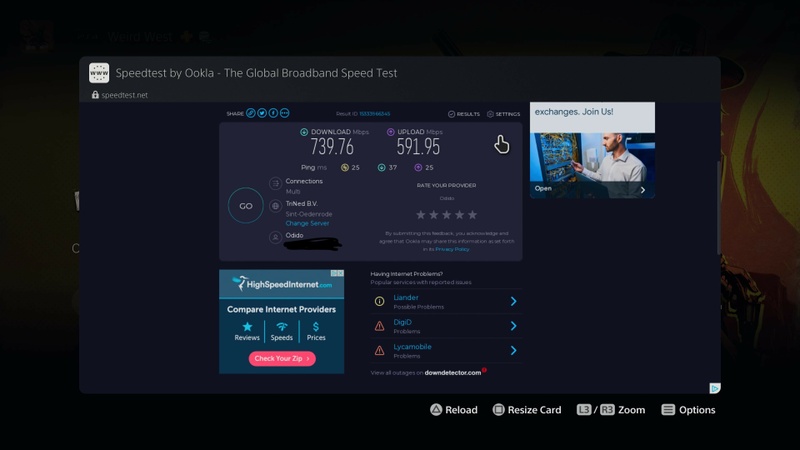Click the idle ping latency icon
The image size is (800, 450).
(x=344, y=167)
